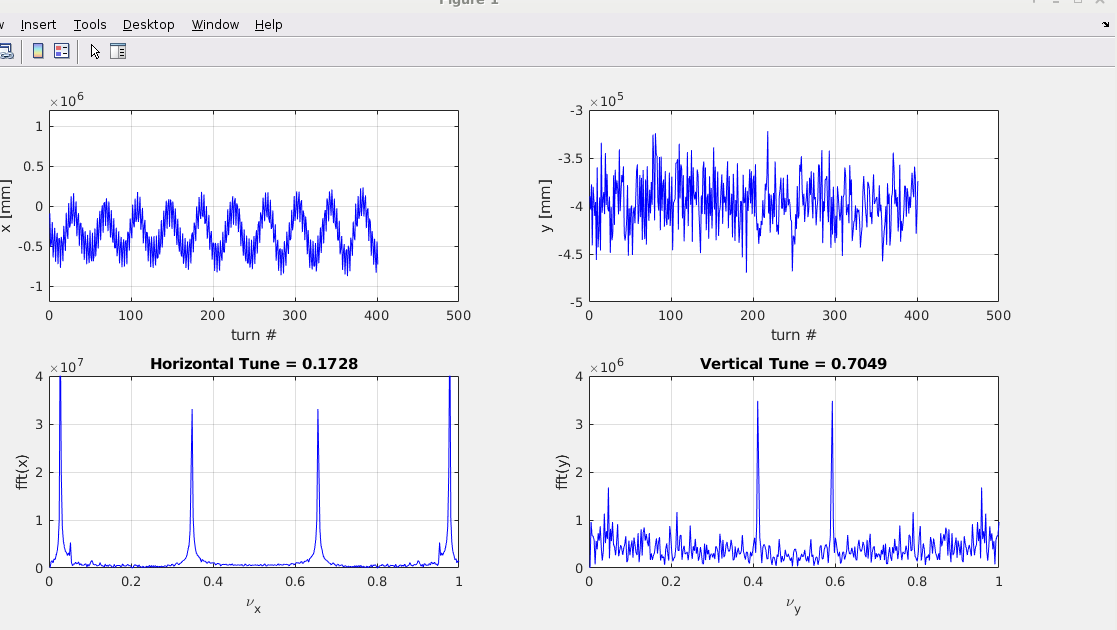Toggle the Insert Colorbar toolbar icon
This screenshot has height=630, width=1117.
click(38, 51)
